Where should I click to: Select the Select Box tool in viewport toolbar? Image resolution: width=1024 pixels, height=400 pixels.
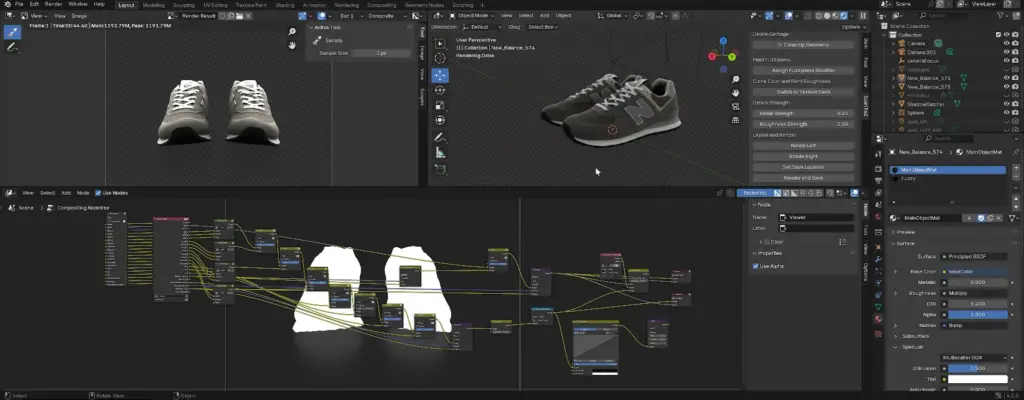(x=440, y=43)
